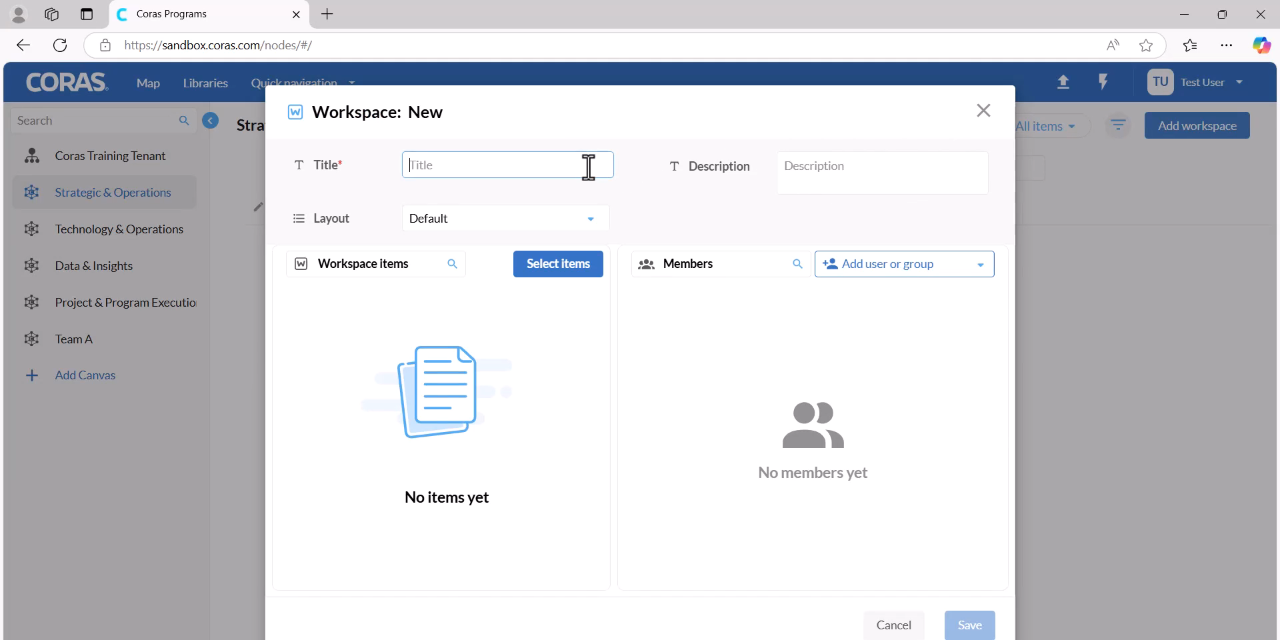This screenshot has width=1280, height=640.
Task: Select Data & Insights canvas
Action: coord(104,266)
